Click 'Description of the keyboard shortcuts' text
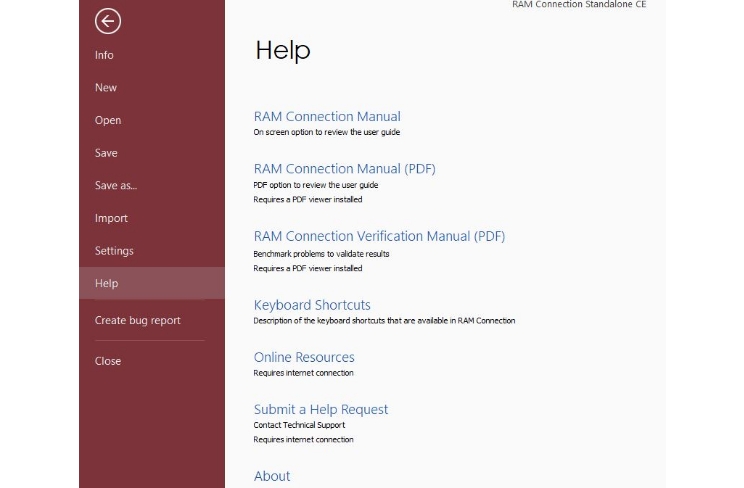The width and height of the screenshot is (744, 488). (x=384, y=320)
